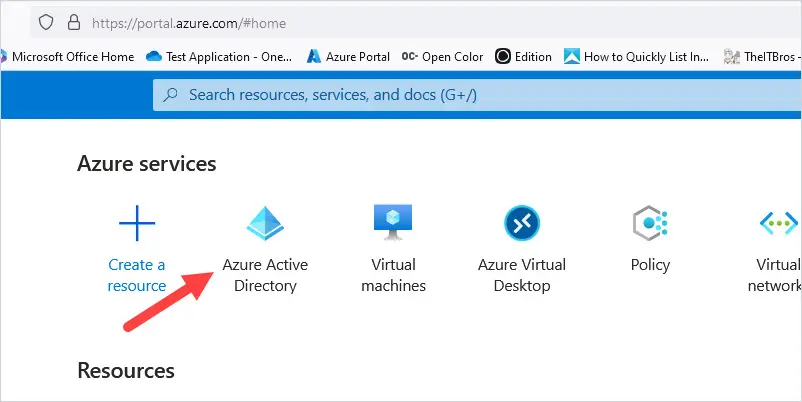Open the Policy hexagon icon

650,223
